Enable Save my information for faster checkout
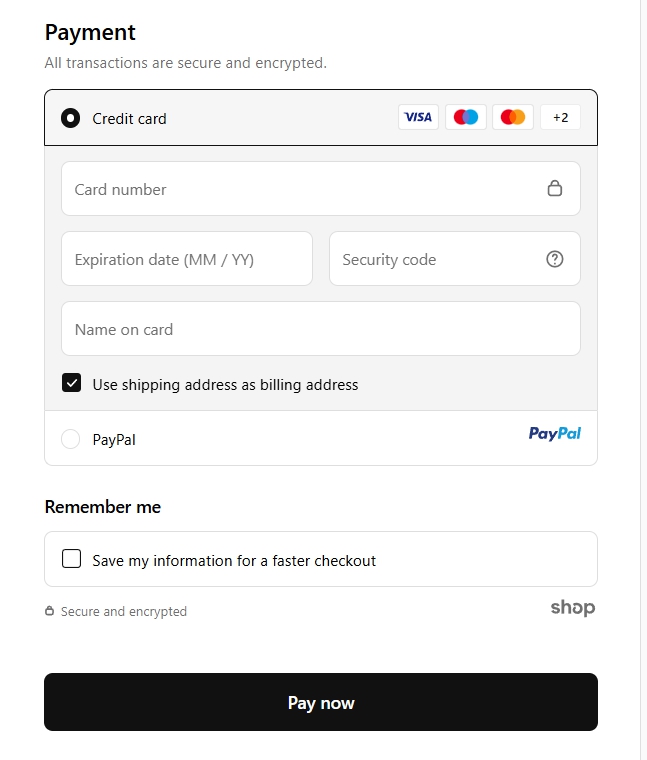 pyautogui.click(x=71, y=559)
